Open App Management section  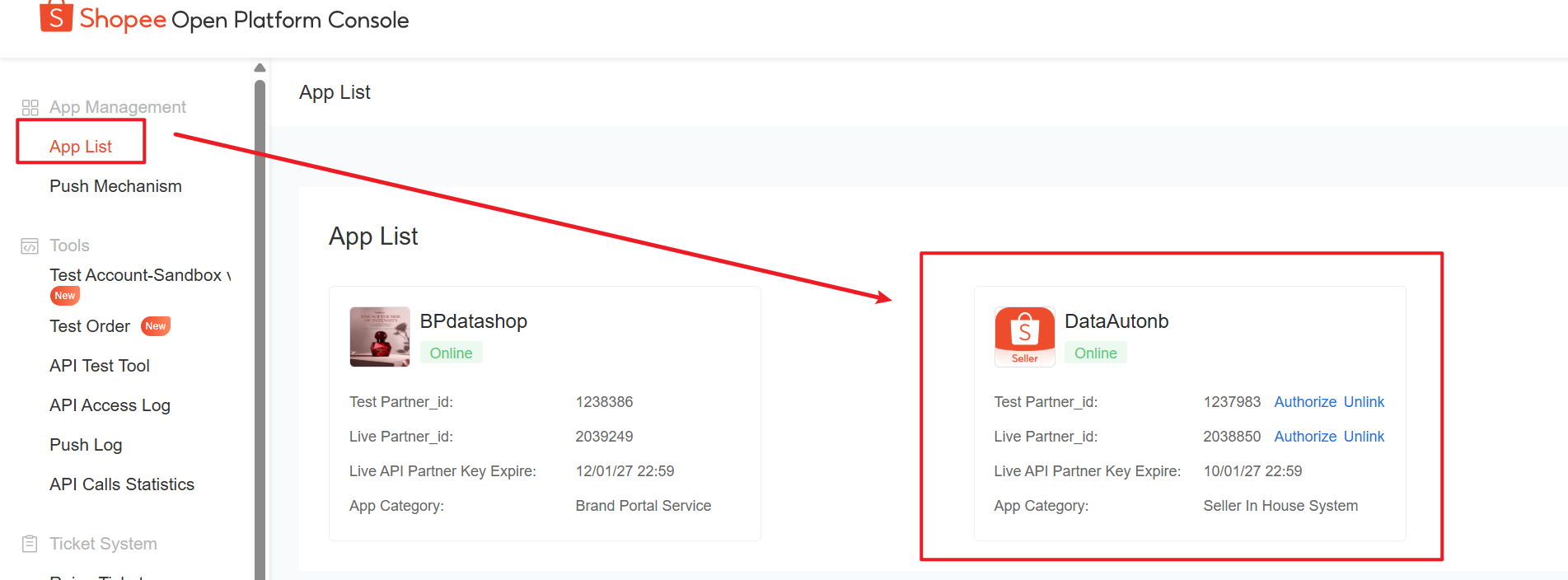[118, 107]
